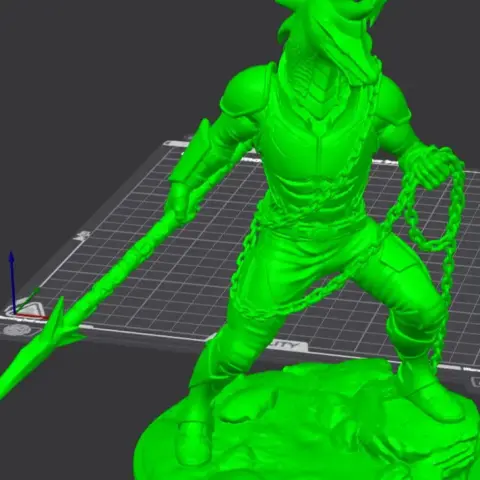Click the small label on the plate's left edge
The image size is (480, 480).
tap(82, 236)
